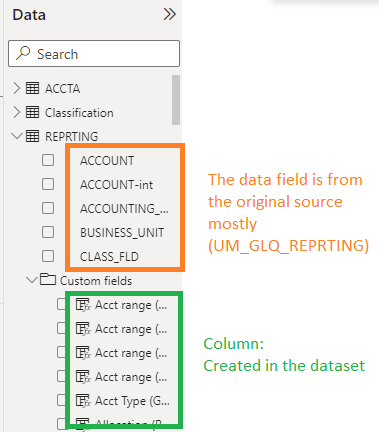This screenshot has width=379, height=432.
Task: Collapse the Custom fields folder chevron
Action: [x=32, y=280]
